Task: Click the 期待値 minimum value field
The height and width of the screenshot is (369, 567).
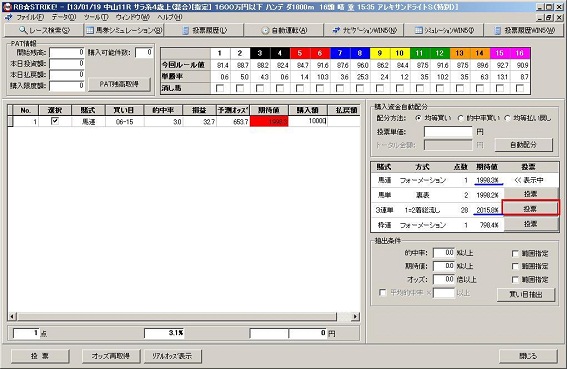Action: pos(444,266)
